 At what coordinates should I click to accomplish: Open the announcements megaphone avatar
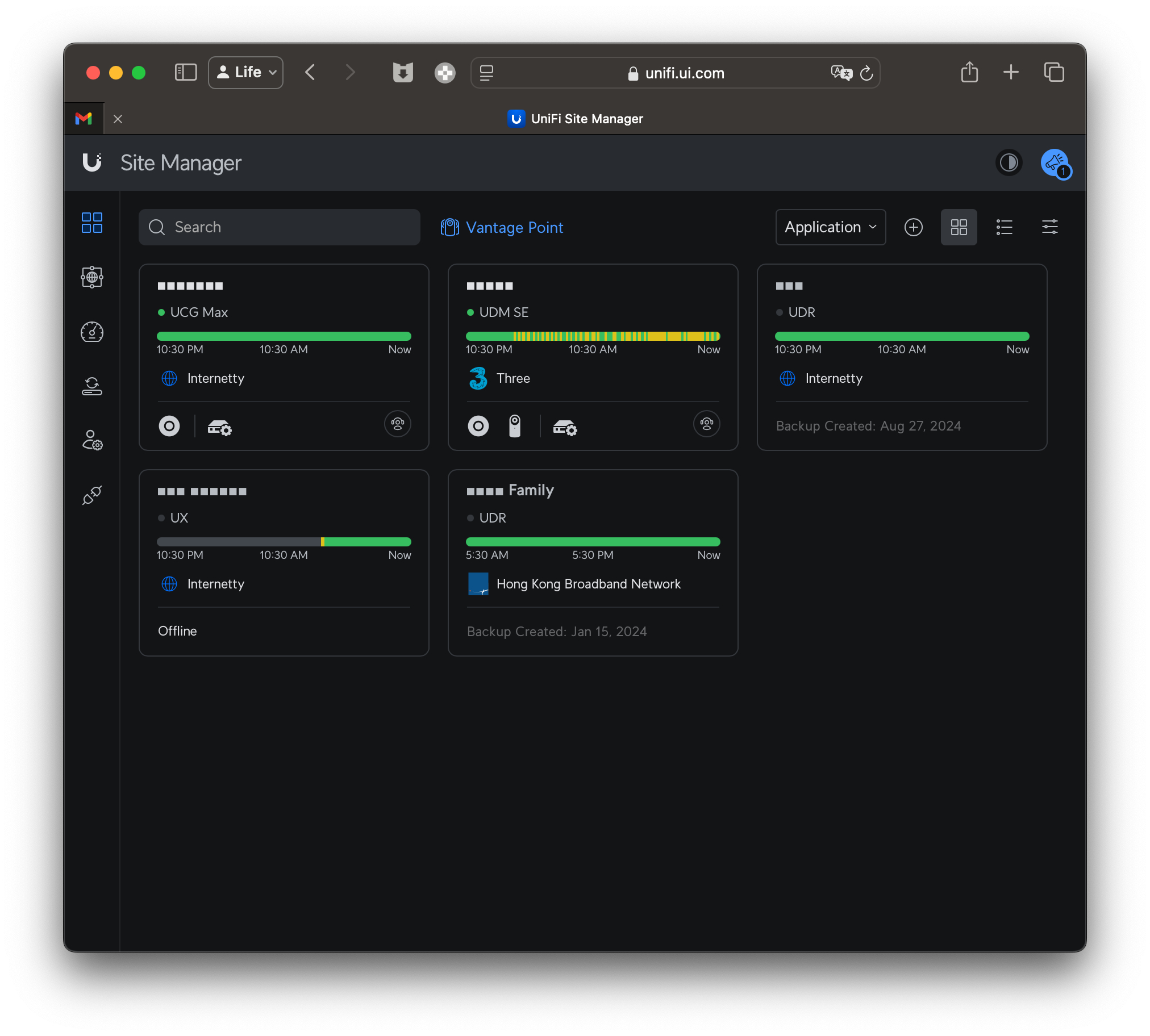click(1055, 164)
